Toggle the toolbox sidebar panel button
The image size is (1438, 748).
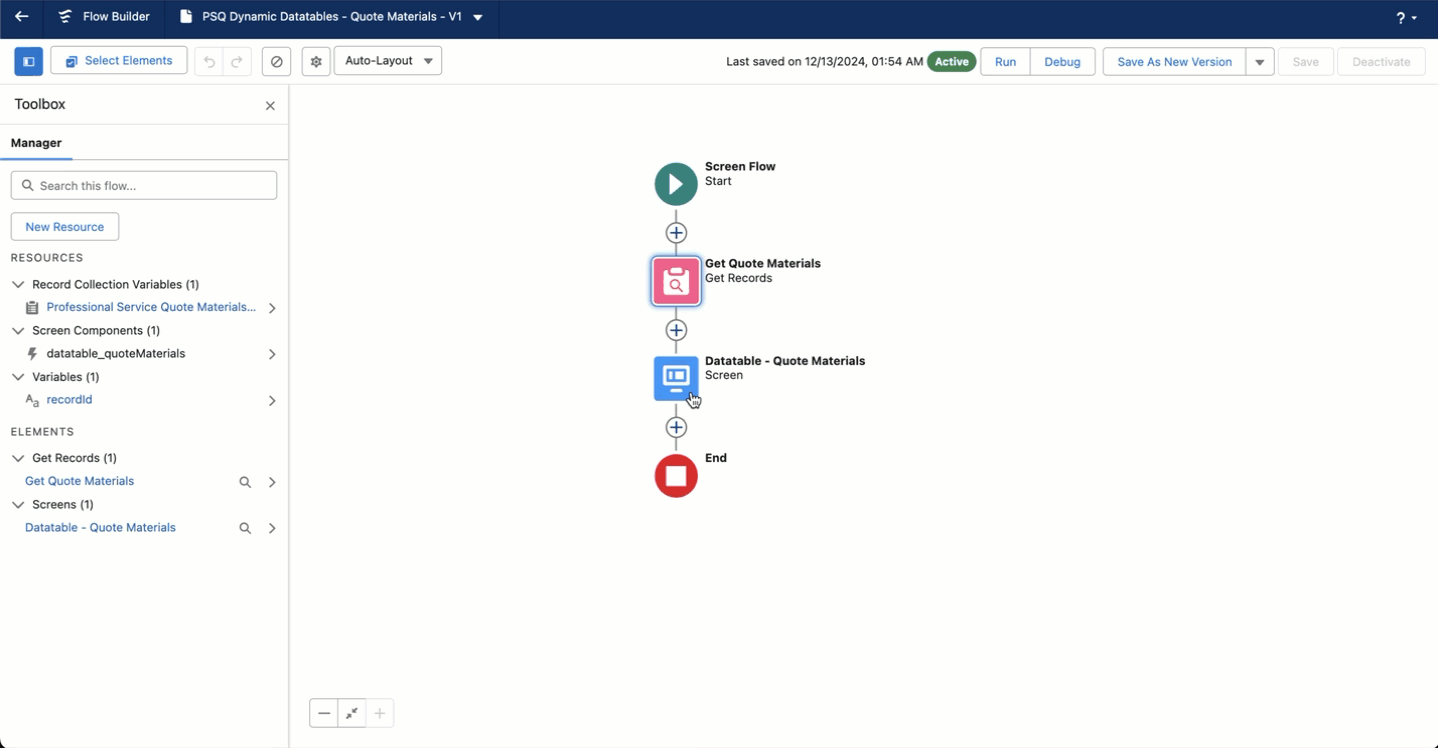point(29,61)
